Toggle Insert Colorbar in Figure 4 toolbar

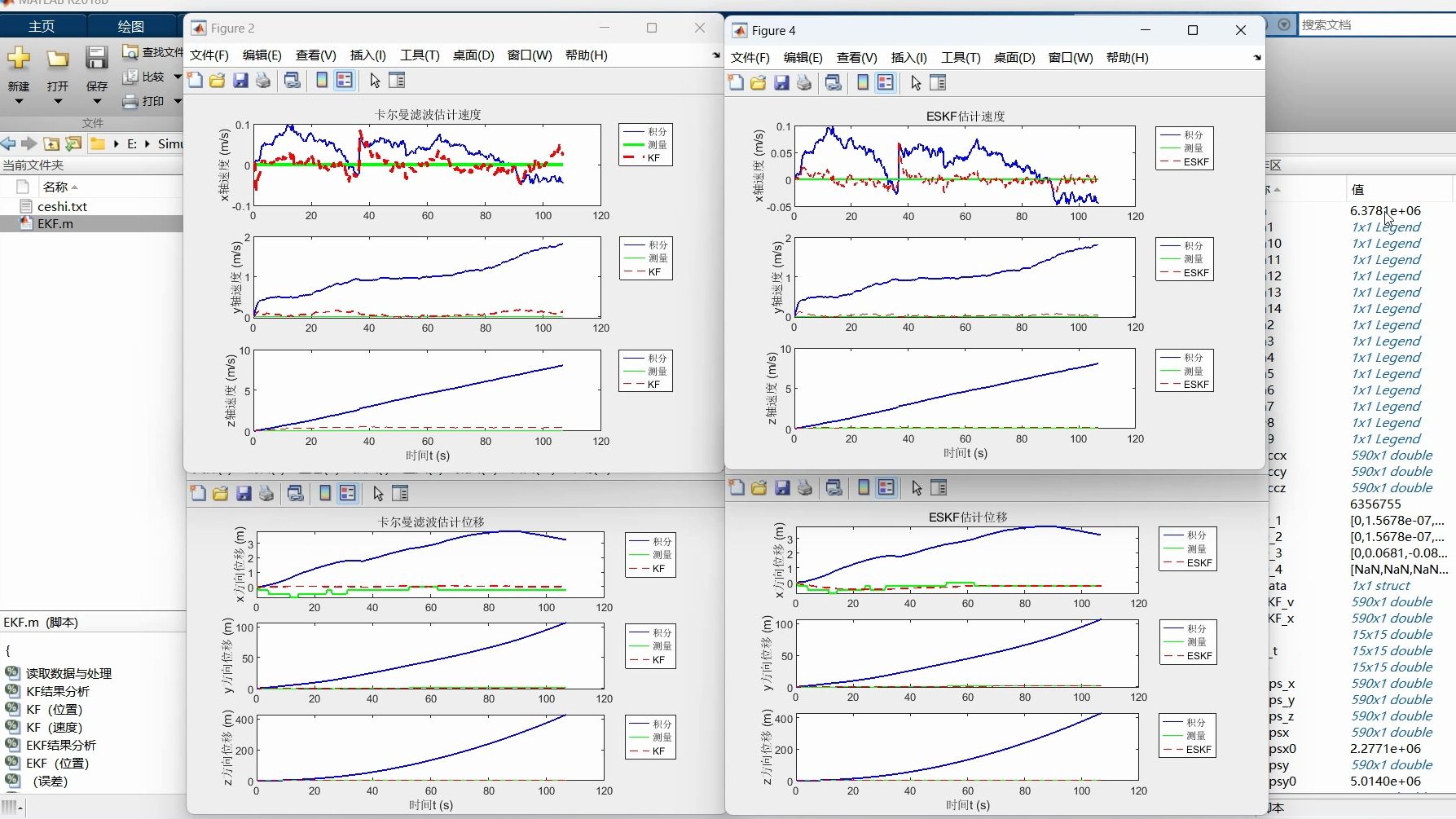pyautogui.click(x=863, y=82)
